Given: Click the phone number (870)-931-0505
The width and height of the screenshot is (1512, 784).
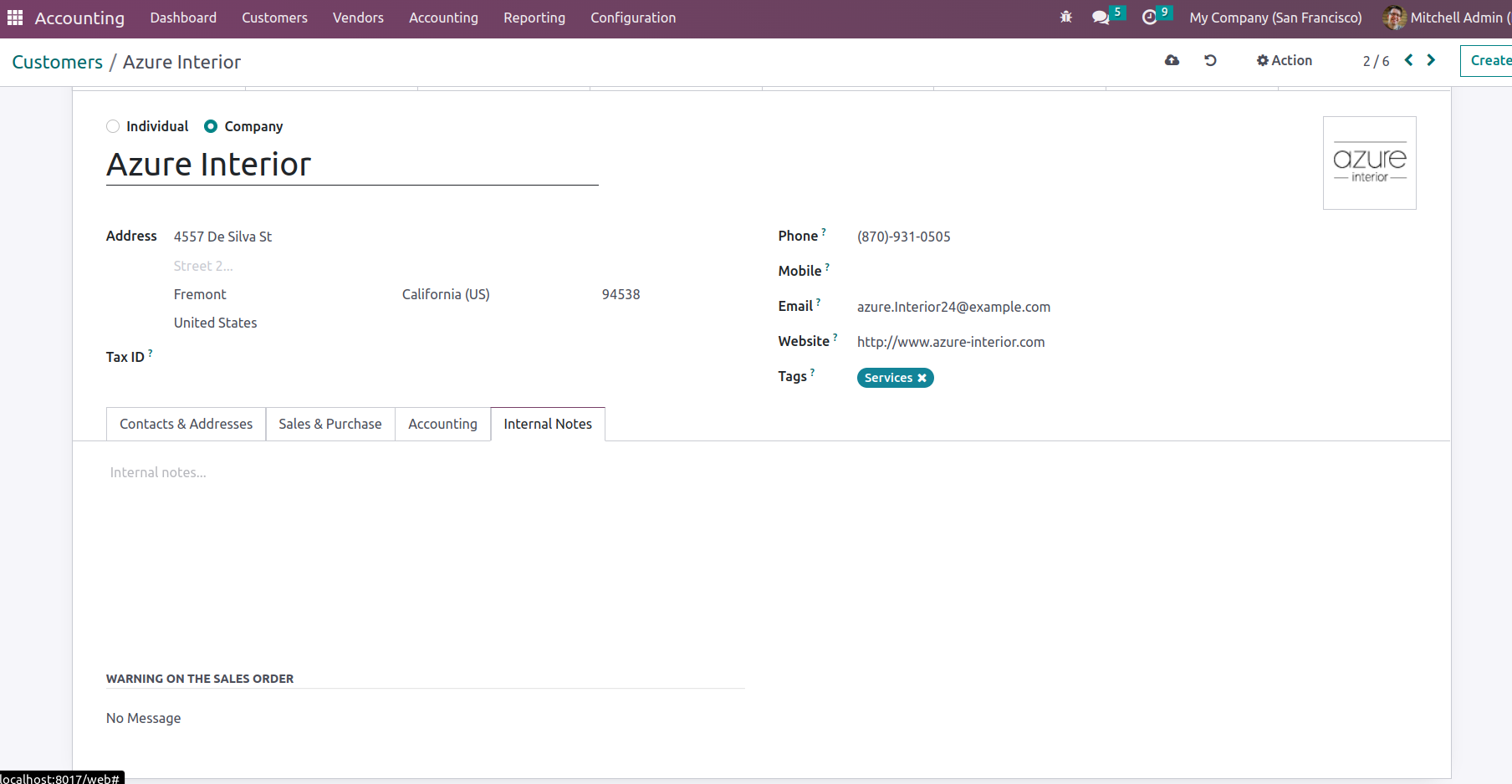Looking at the screenshot, I should pos(904,237).
